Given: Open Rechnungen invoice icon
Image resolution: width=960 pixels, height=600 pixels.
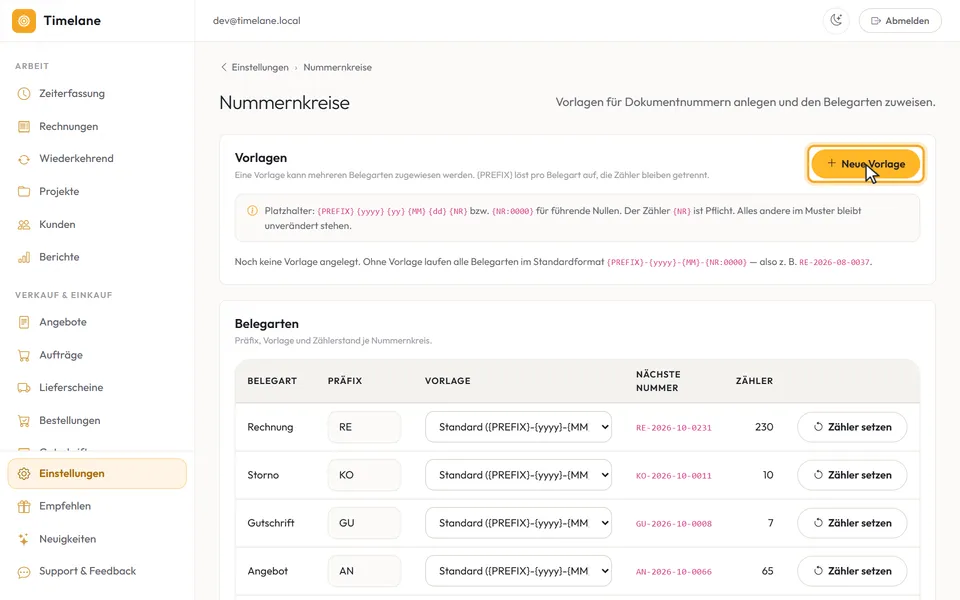Looking at the screenshot, I should point(24,127).
